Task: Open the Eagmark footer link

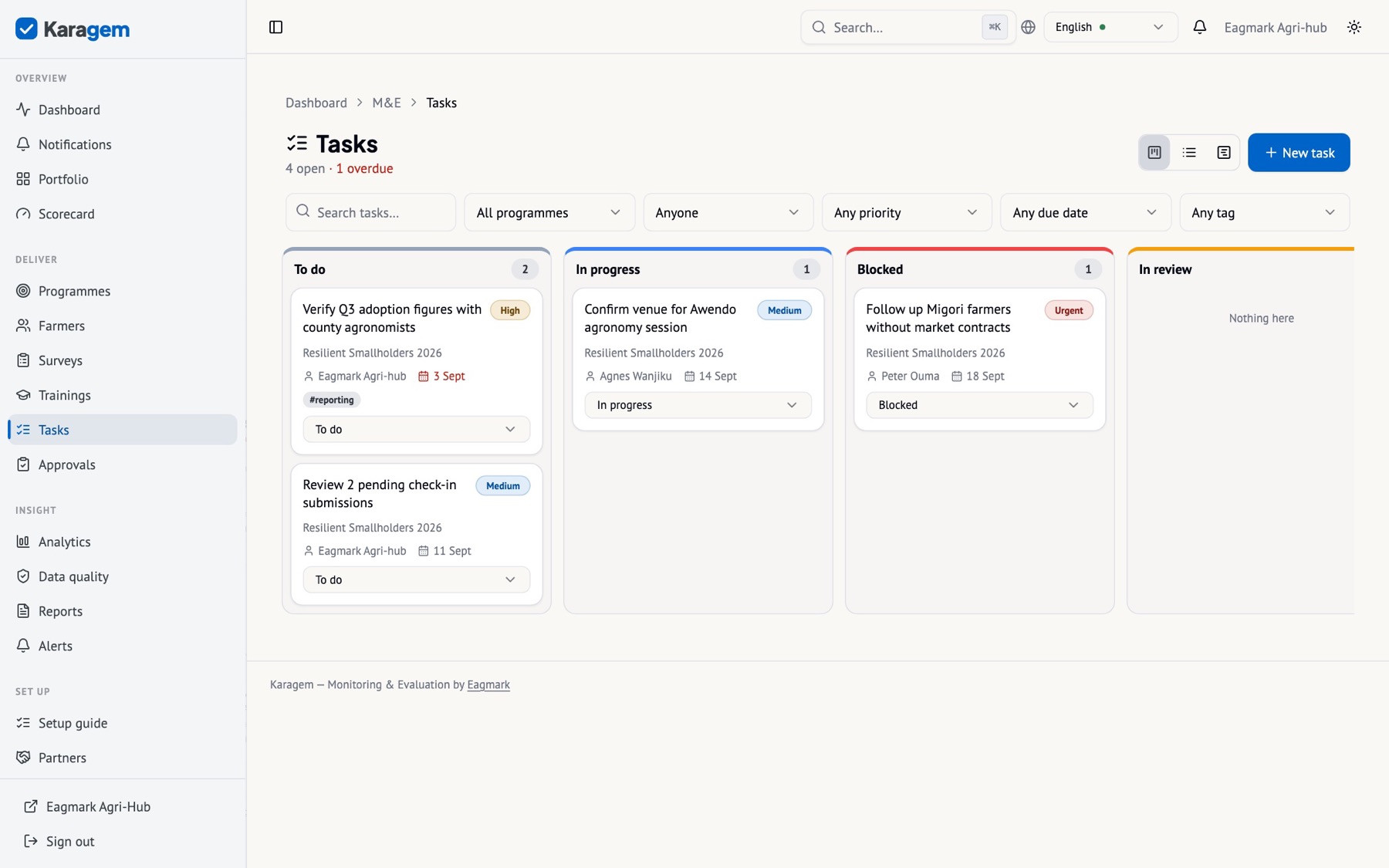Action: pos(488,684)
